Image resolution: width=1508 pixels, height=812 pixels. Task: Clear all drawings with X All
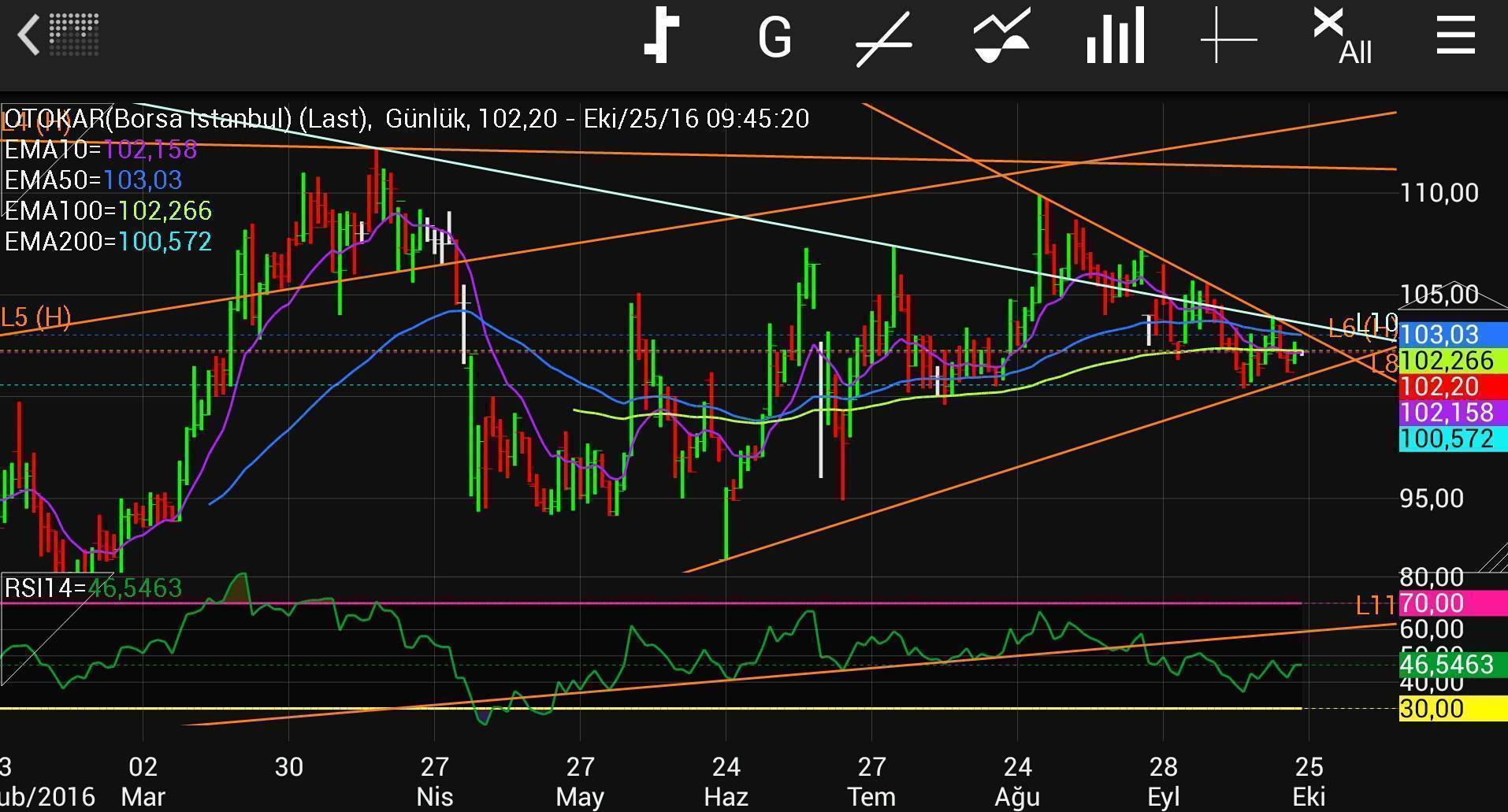[x=1343, y=36]
